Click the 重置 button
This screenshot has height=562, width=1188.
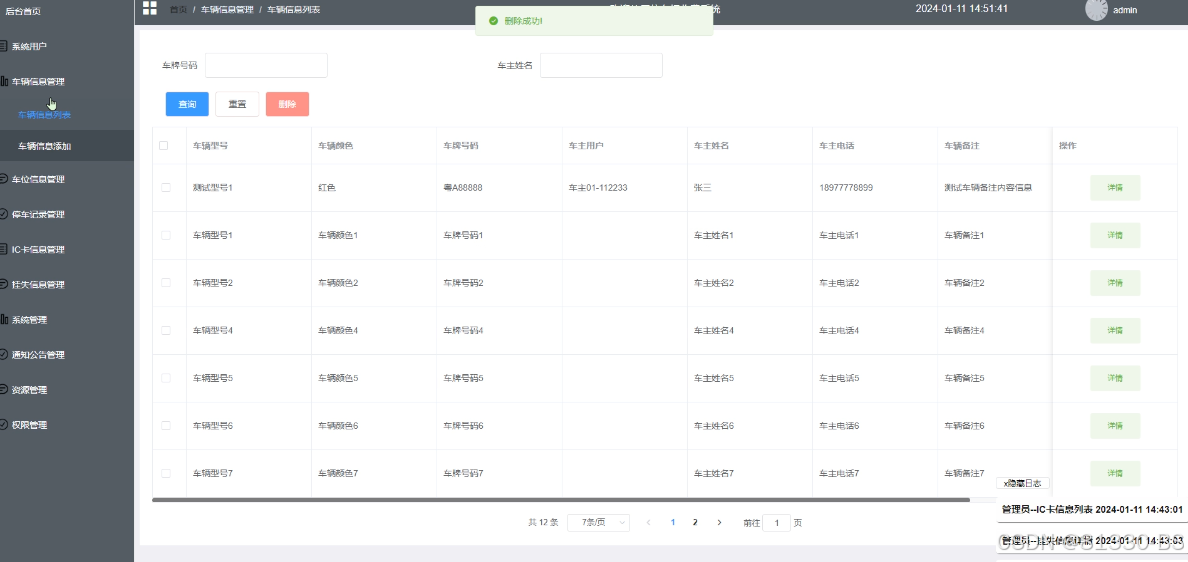point(237,104)
